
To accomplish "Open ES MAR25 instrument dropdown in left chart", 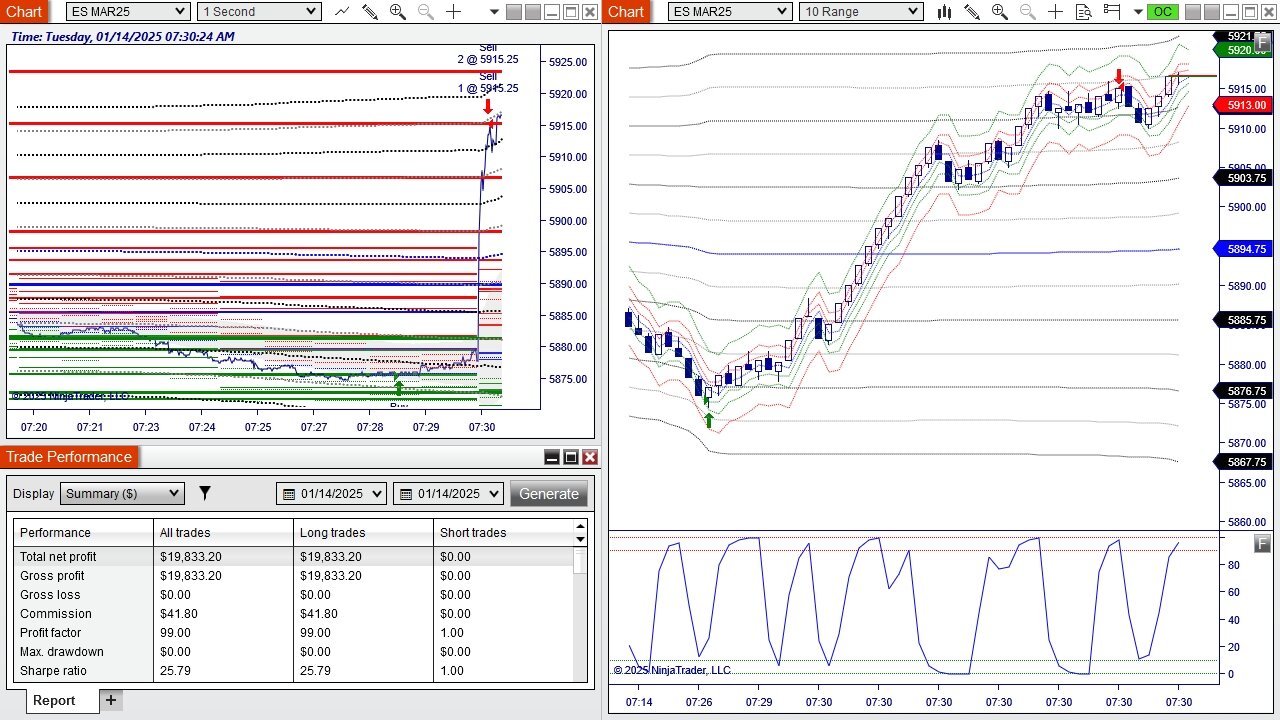I will 128,12.
